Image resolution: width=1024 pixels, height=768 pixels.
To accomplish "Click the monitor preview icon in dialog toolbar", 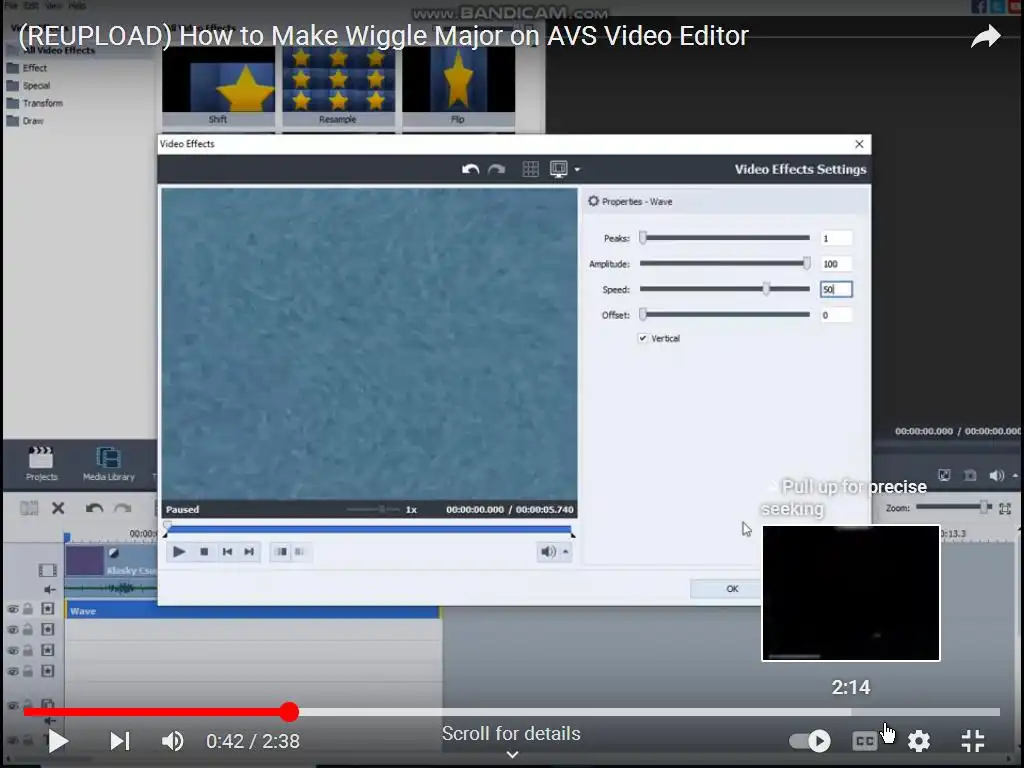I will 558,169.
